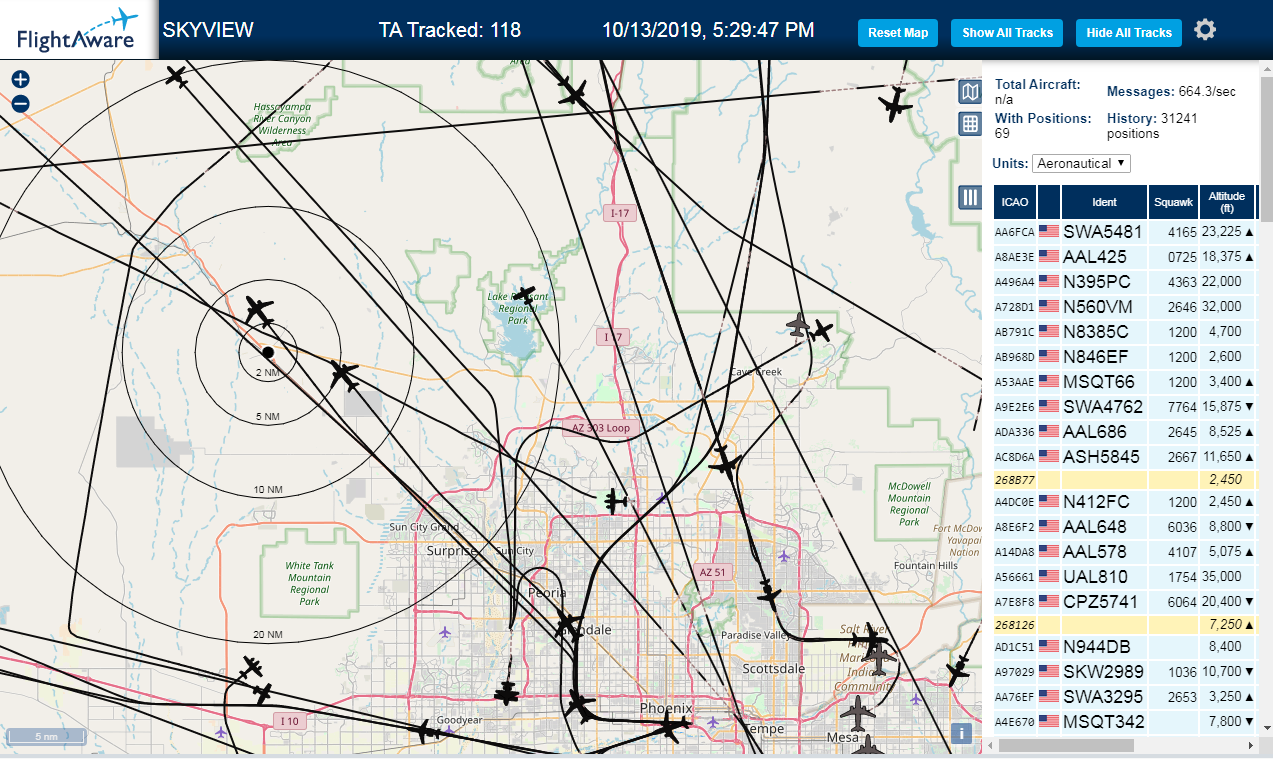Select the N8385C aircraft row
The width and height of the screenshot is (1273, 759).
tap(1125, 331)
